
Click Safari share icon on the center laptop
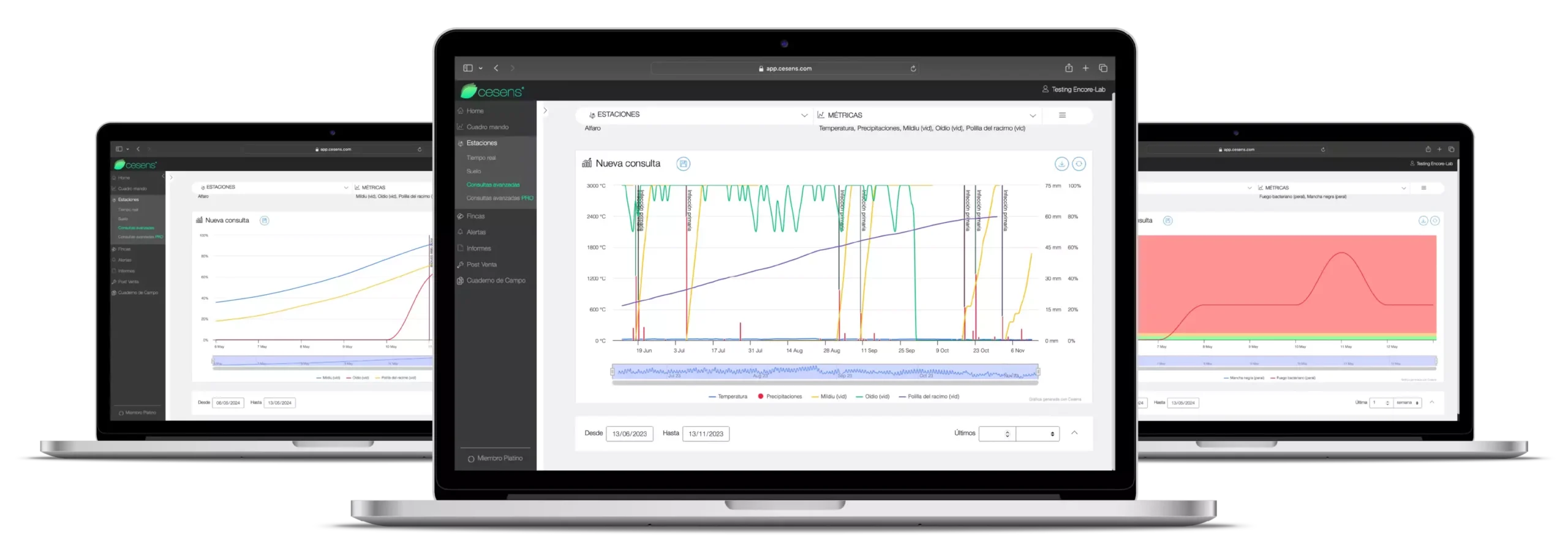coord(1068,68)
